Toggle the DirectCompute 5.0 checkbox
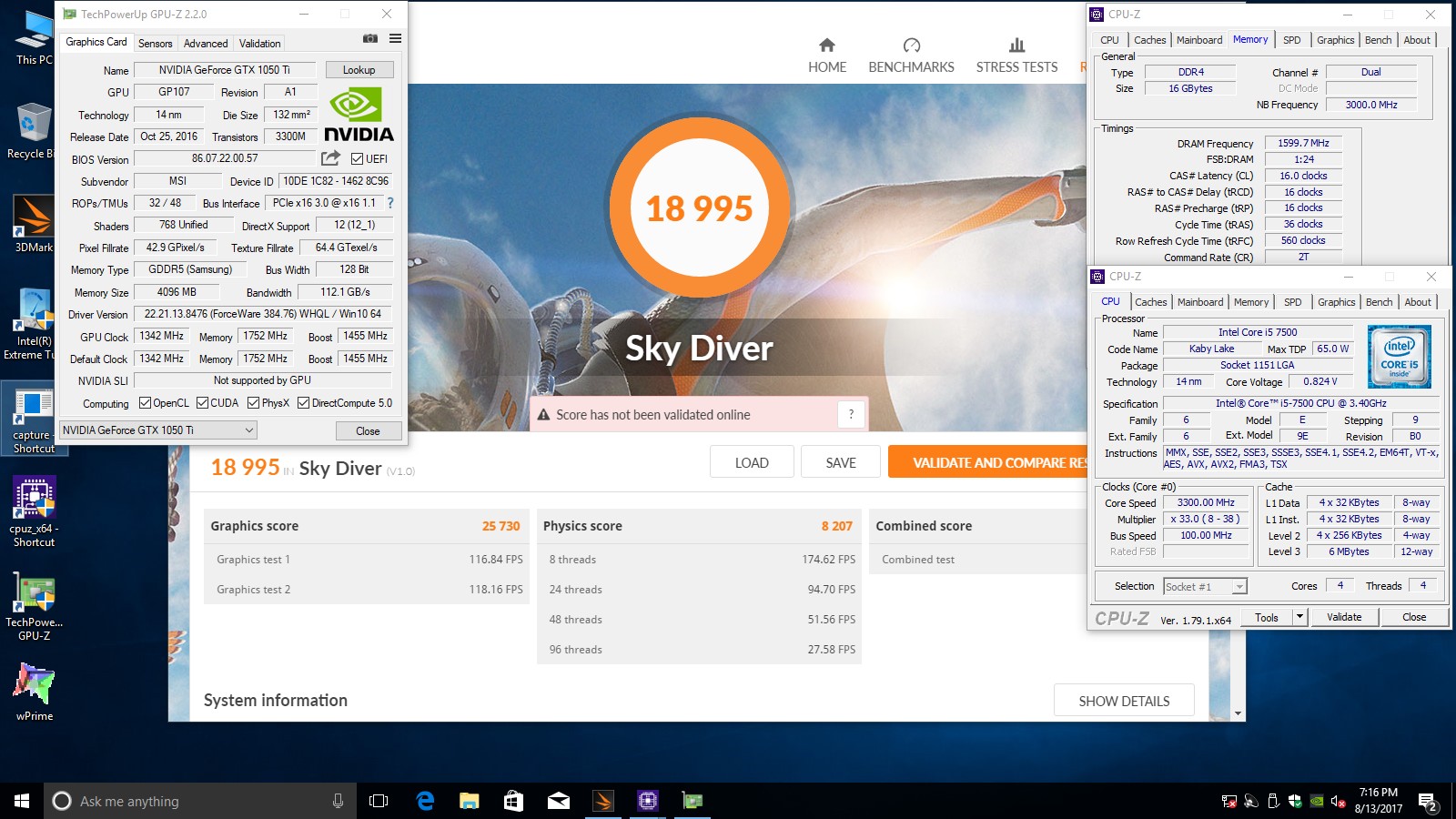The height and width of the screenshot is (819, 1456). pyautogui.click(x=304, y=403)
